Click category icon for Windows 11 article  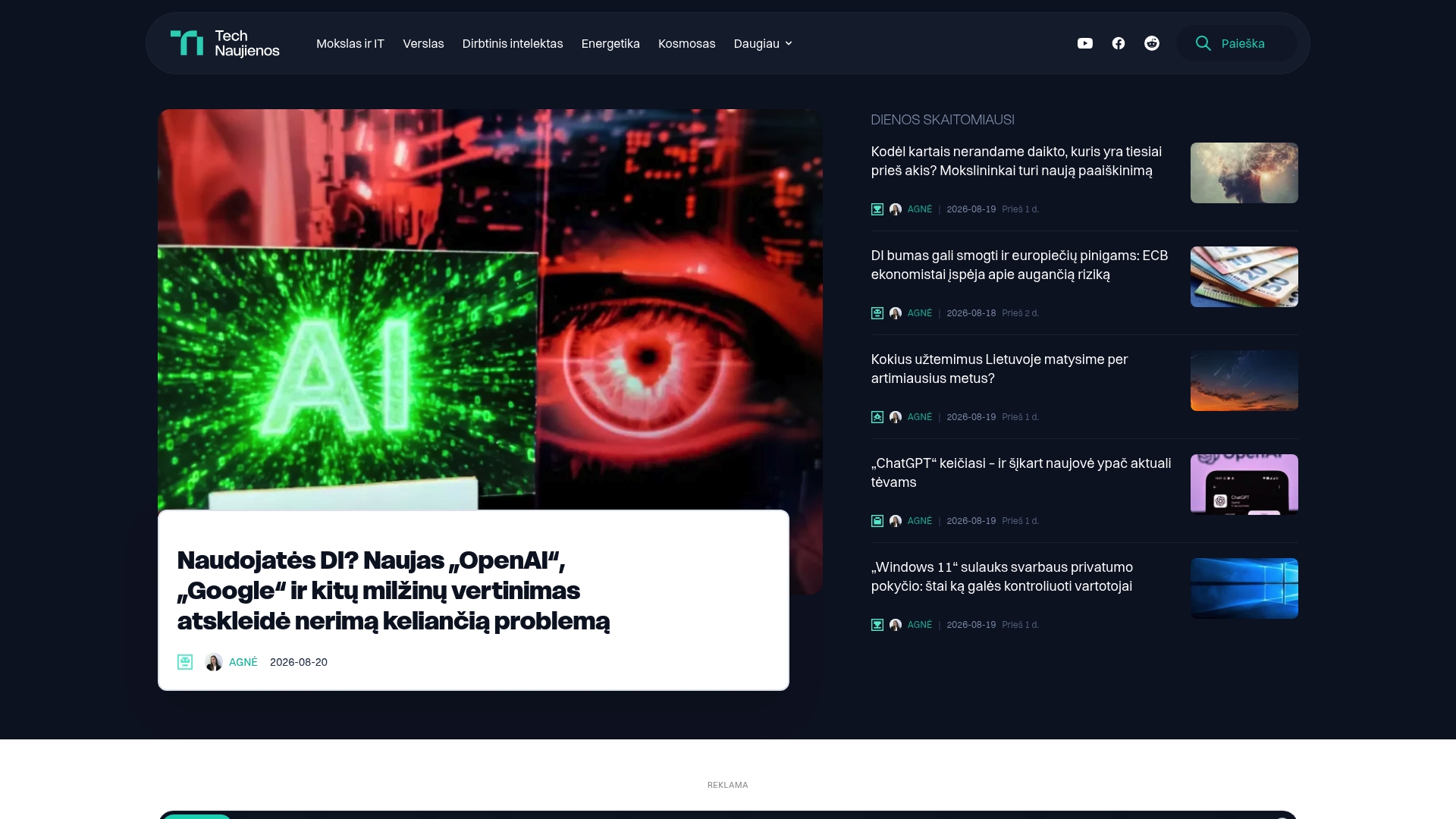877,625
